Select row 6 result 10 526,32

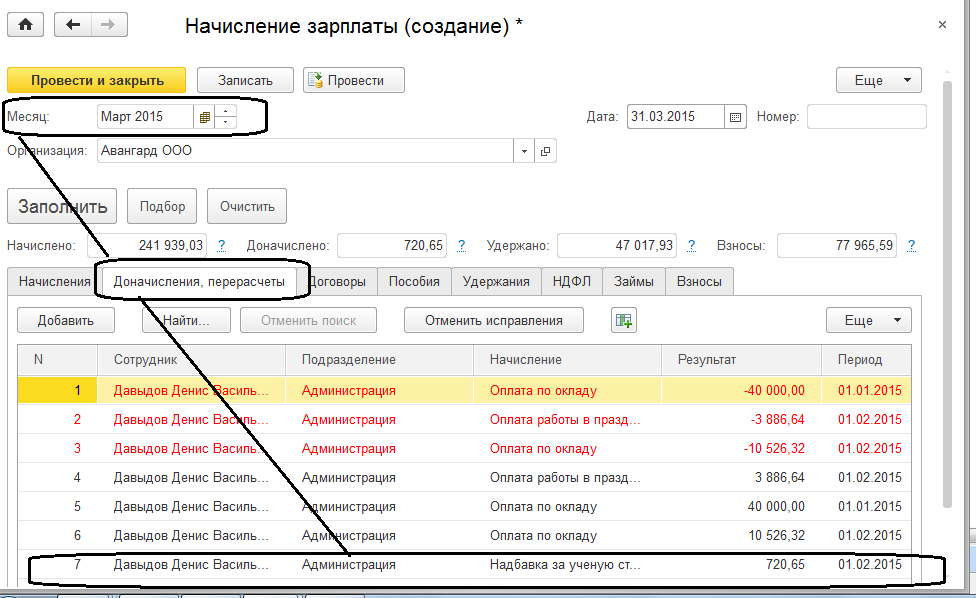coord(741,536)
